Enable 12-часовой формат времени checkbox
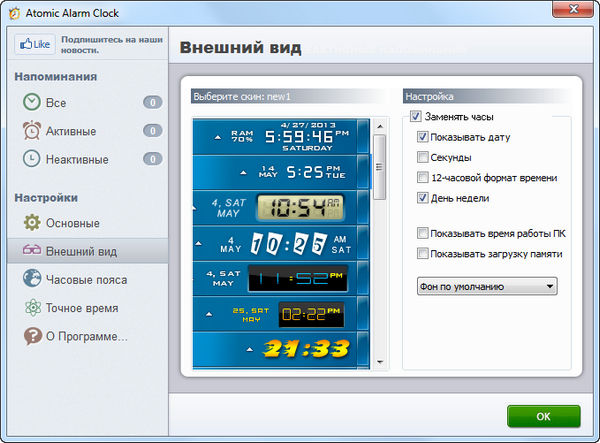 [423, 177]
